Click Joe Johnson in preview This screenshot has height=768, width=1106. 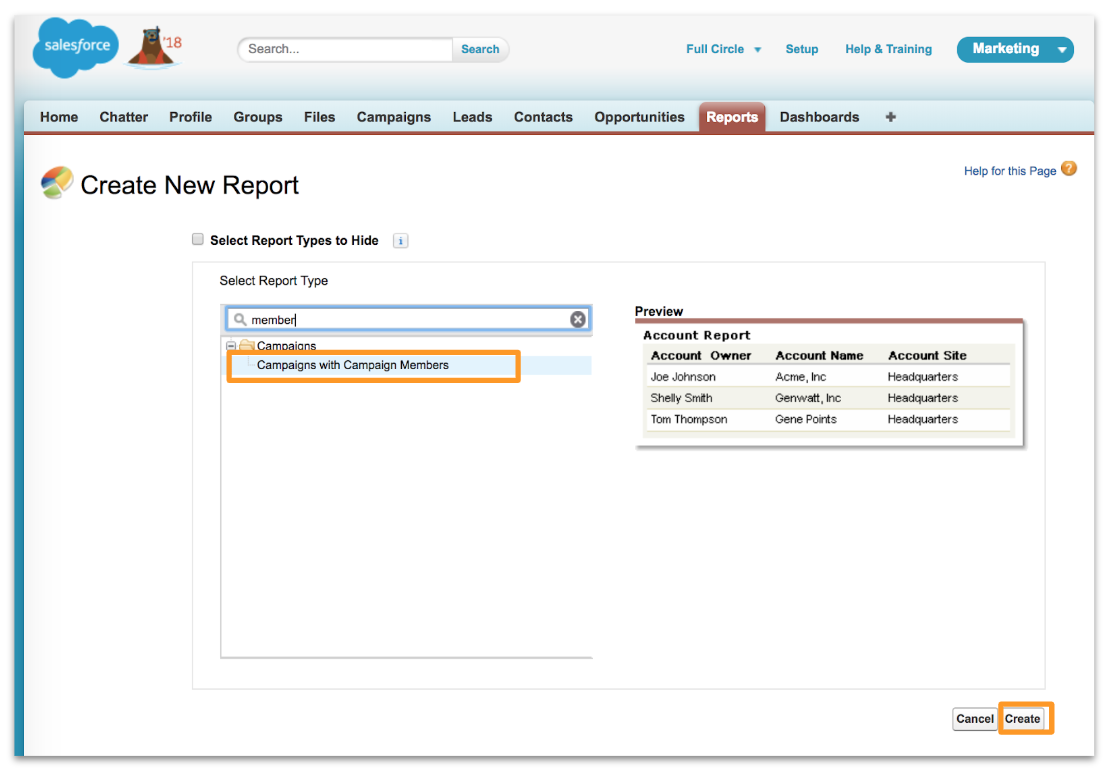(x=683, y=377)
